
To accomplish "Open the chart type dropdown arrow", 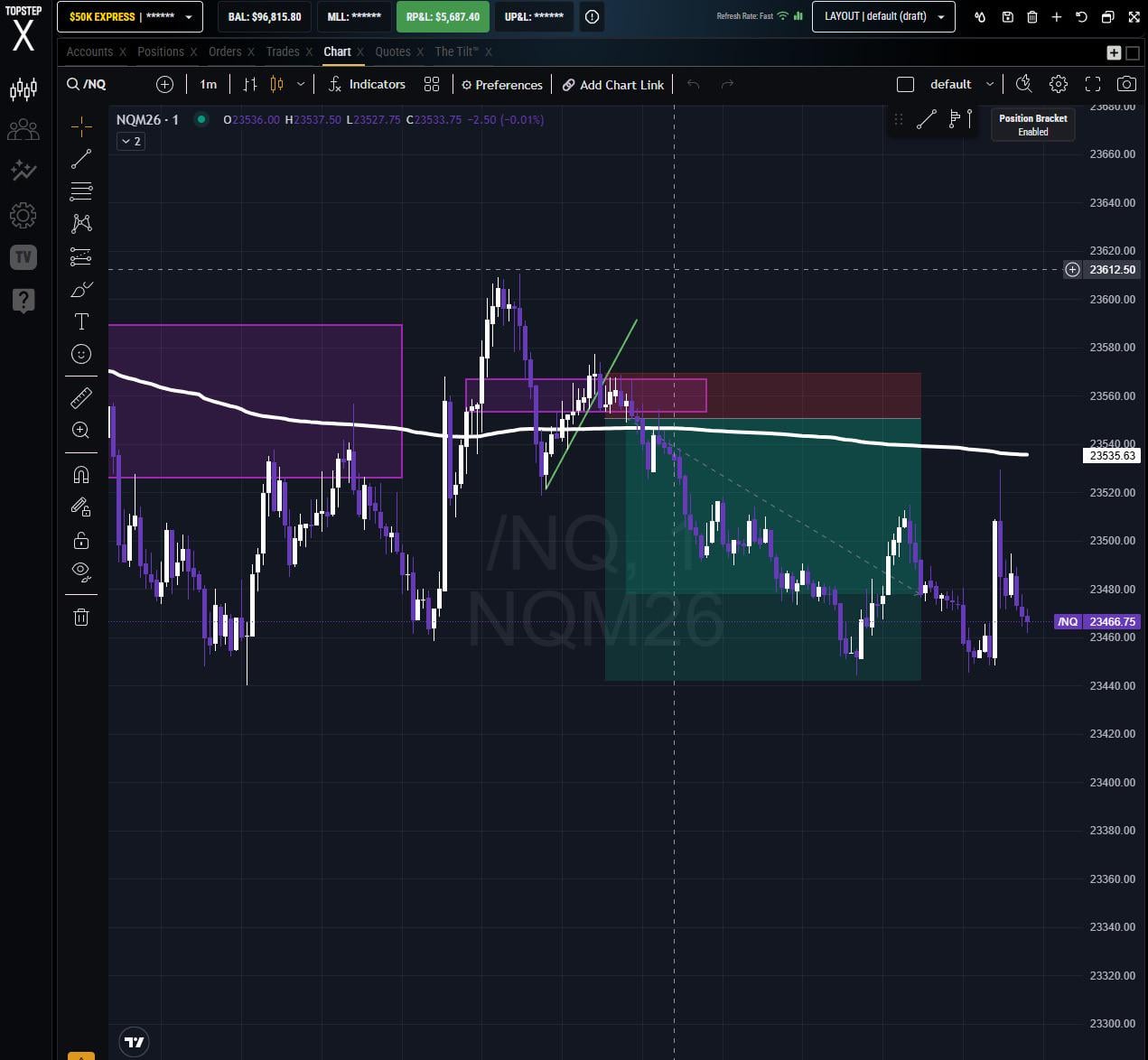I will pos(301,84).
